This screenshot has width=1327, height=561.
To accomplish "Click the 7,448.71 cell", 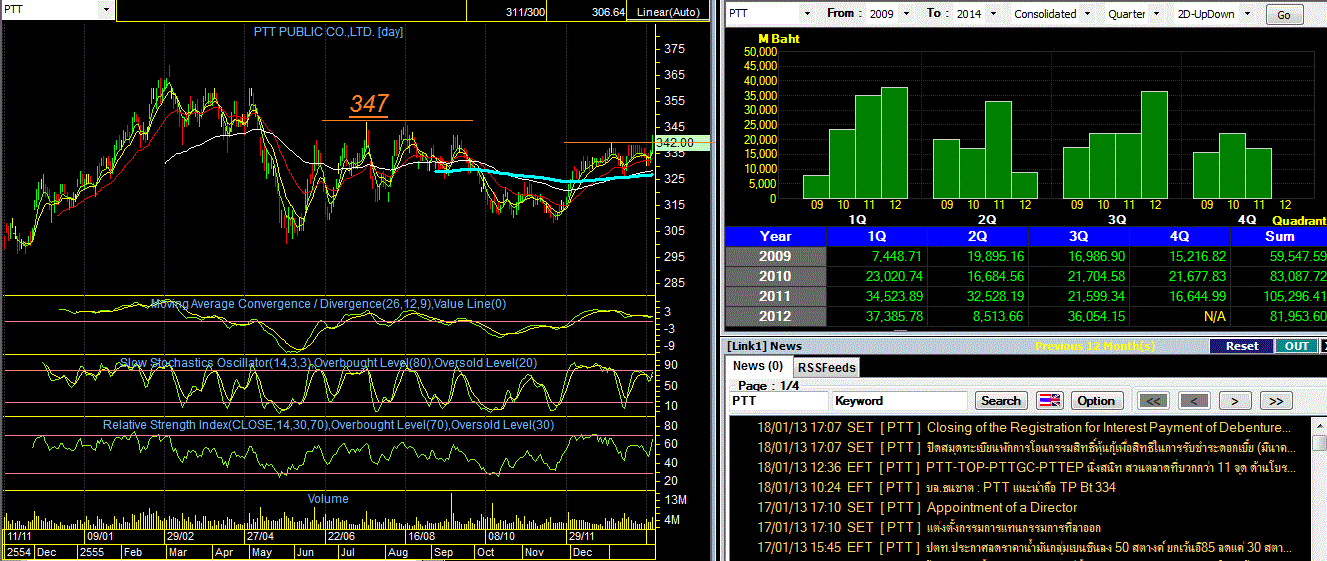I will pos(877,256).
